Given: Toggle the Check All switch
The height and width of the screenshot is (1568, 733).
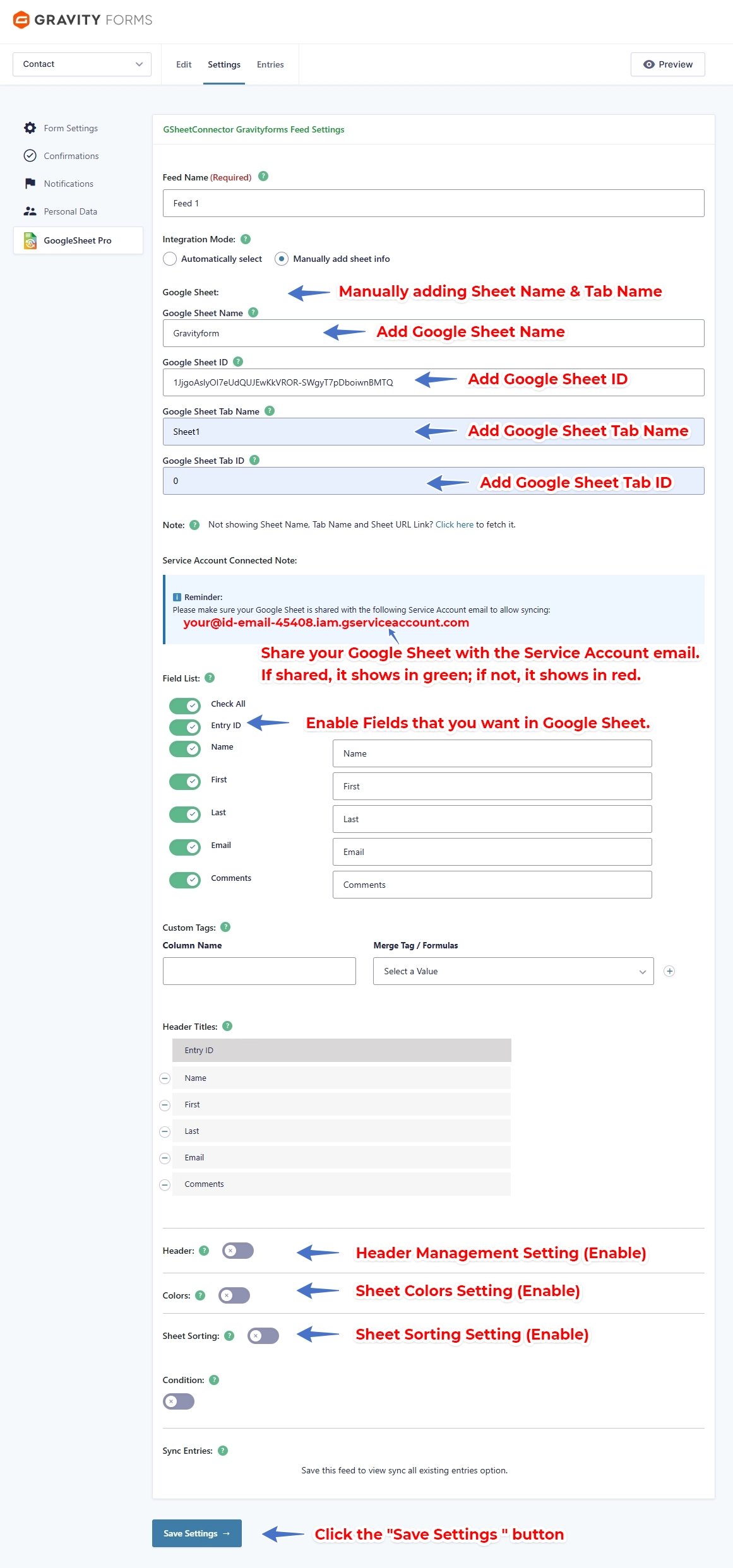Looking at the screenshot, I should (185, 705).
